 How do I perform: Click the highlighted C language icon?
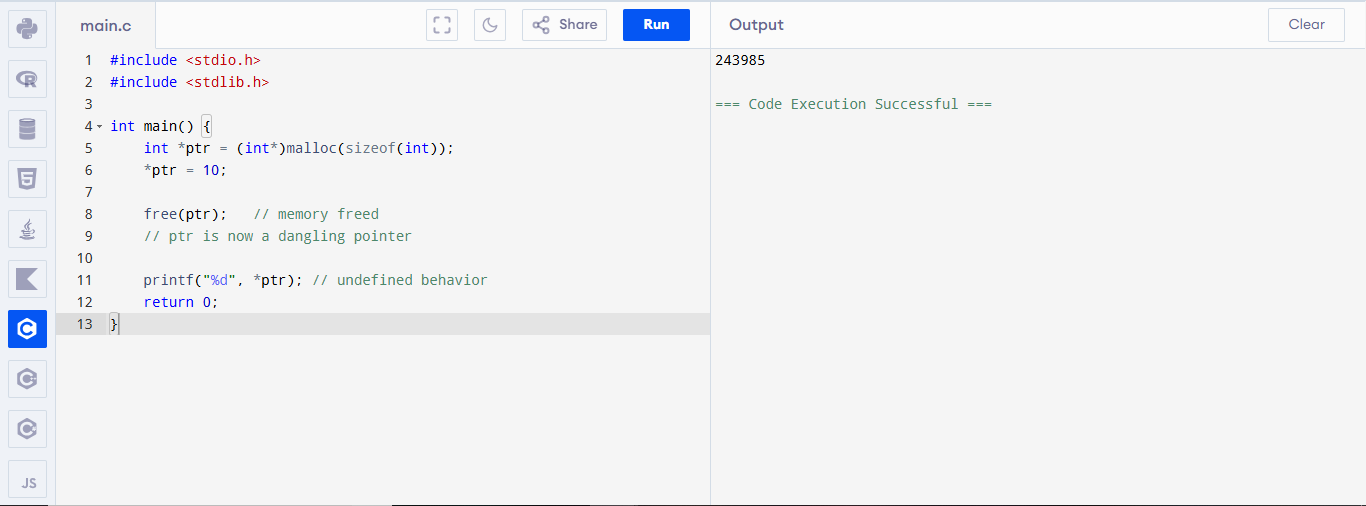27,329
